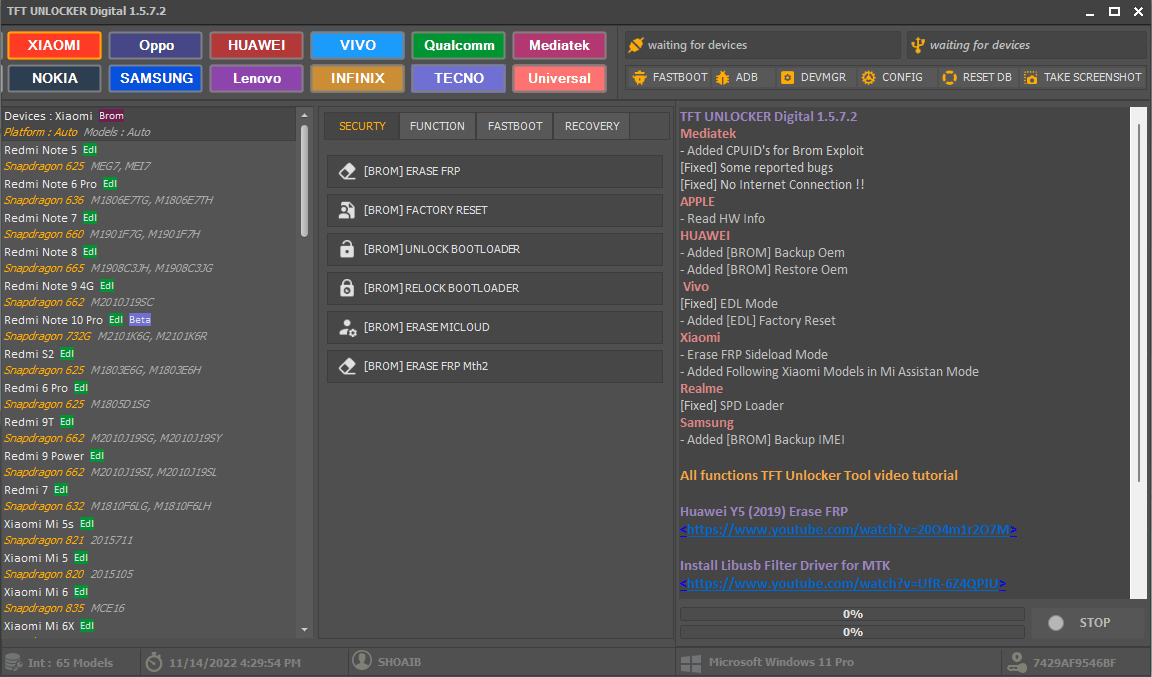Open Huawei Y5 Erase FRP YouTube link
1152x677 pixels.
[x=848, y=530]
